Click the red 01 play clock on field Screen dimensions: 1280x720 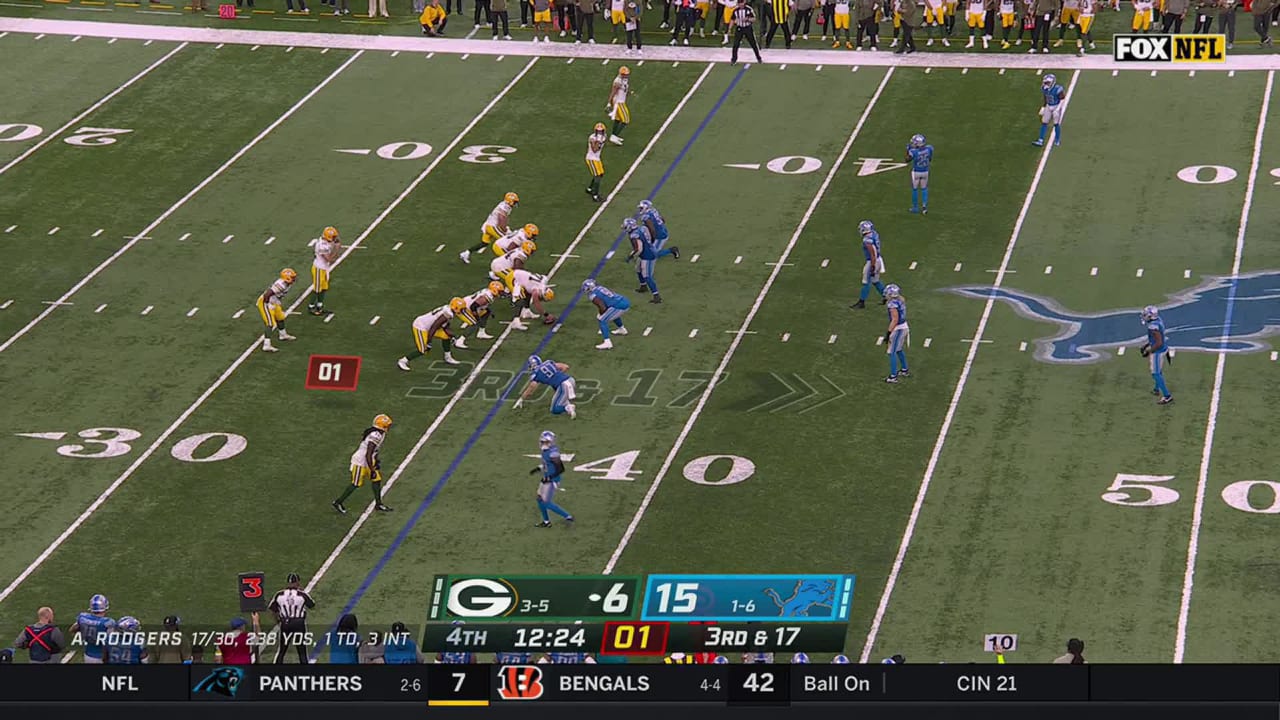click(332, 373)
